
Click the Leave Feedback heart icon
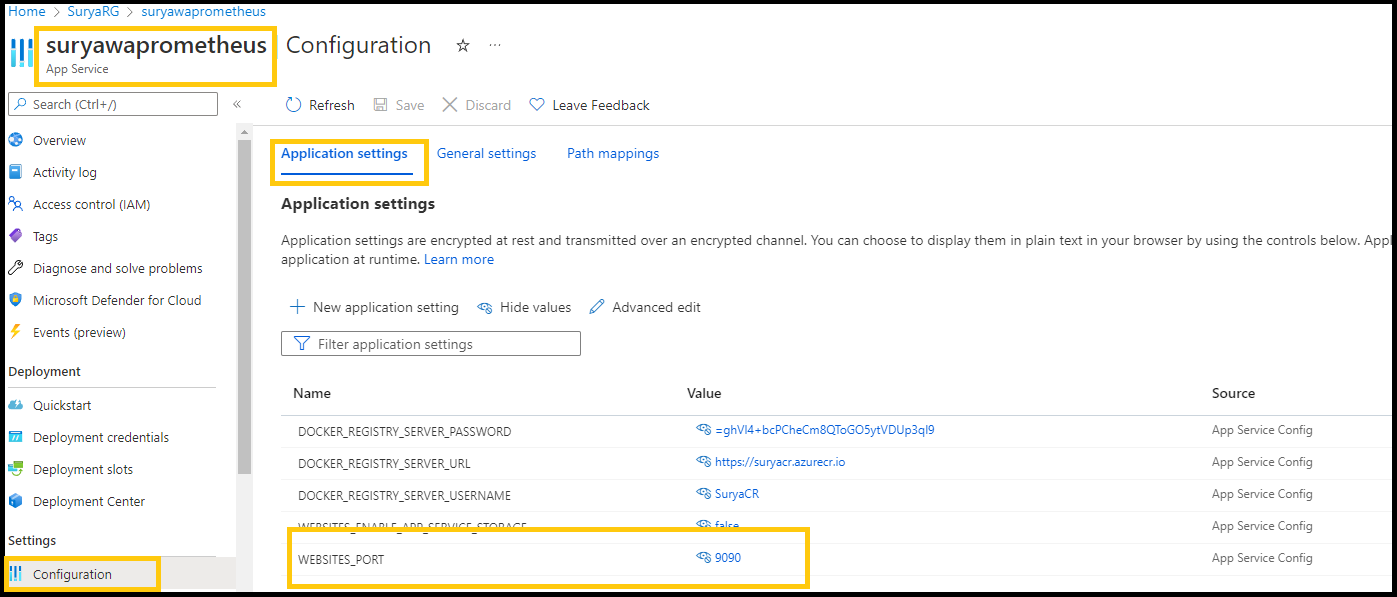click(537, 105)
